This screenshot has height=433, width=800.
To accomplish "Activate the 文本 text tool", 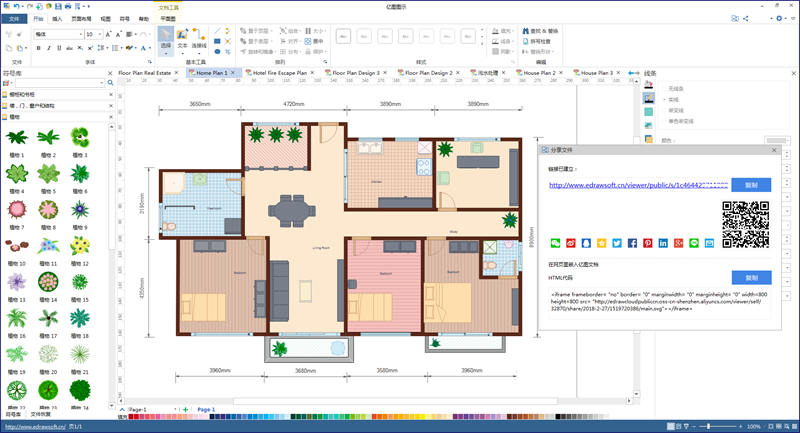I will tap(182, 38).
